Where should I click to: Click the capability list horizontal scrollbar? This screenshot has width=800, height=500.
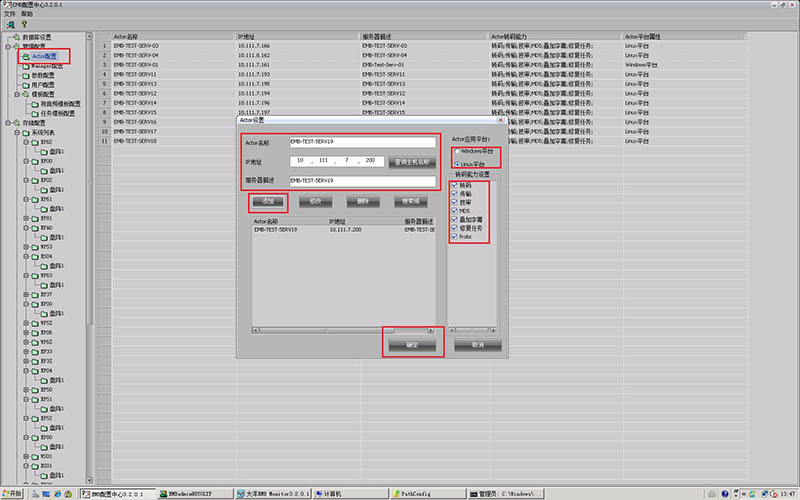point(472,331)
